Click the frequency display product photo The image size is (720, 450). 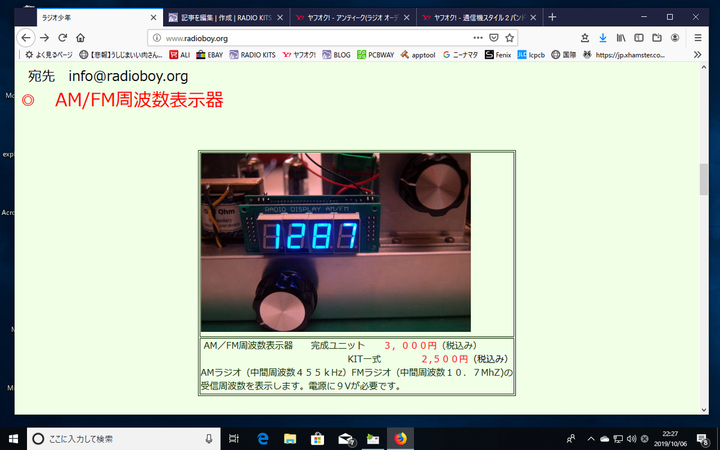point(335,242)
